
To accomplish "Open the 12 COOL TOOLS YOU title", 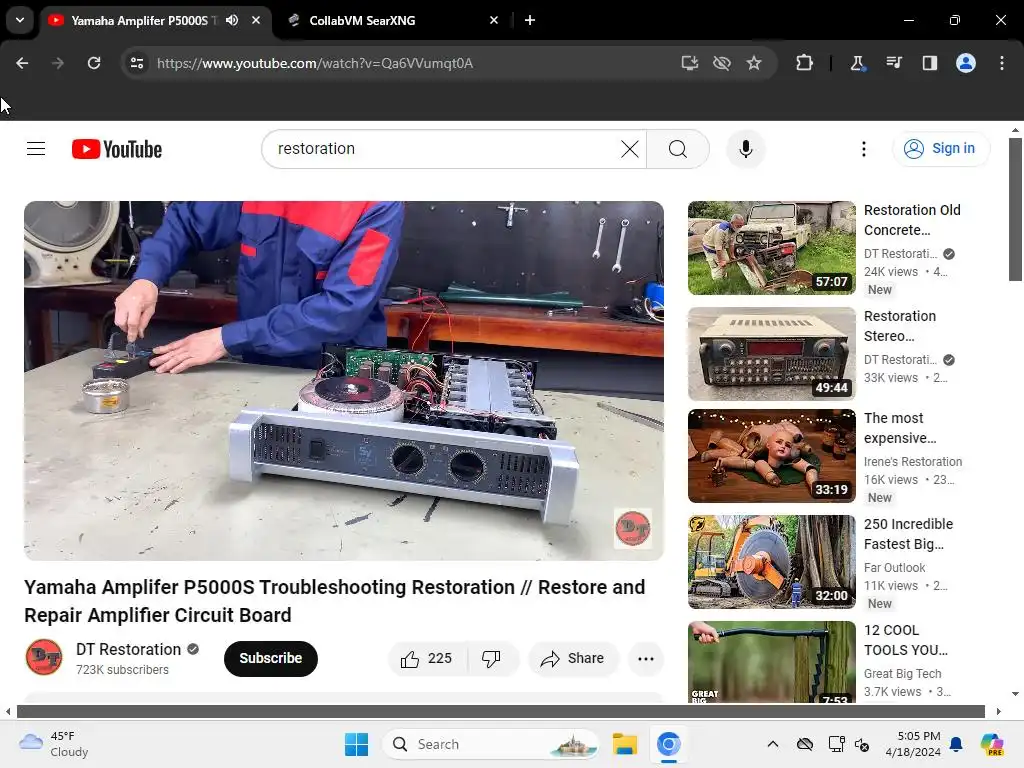I will click(x=906, y=640).
